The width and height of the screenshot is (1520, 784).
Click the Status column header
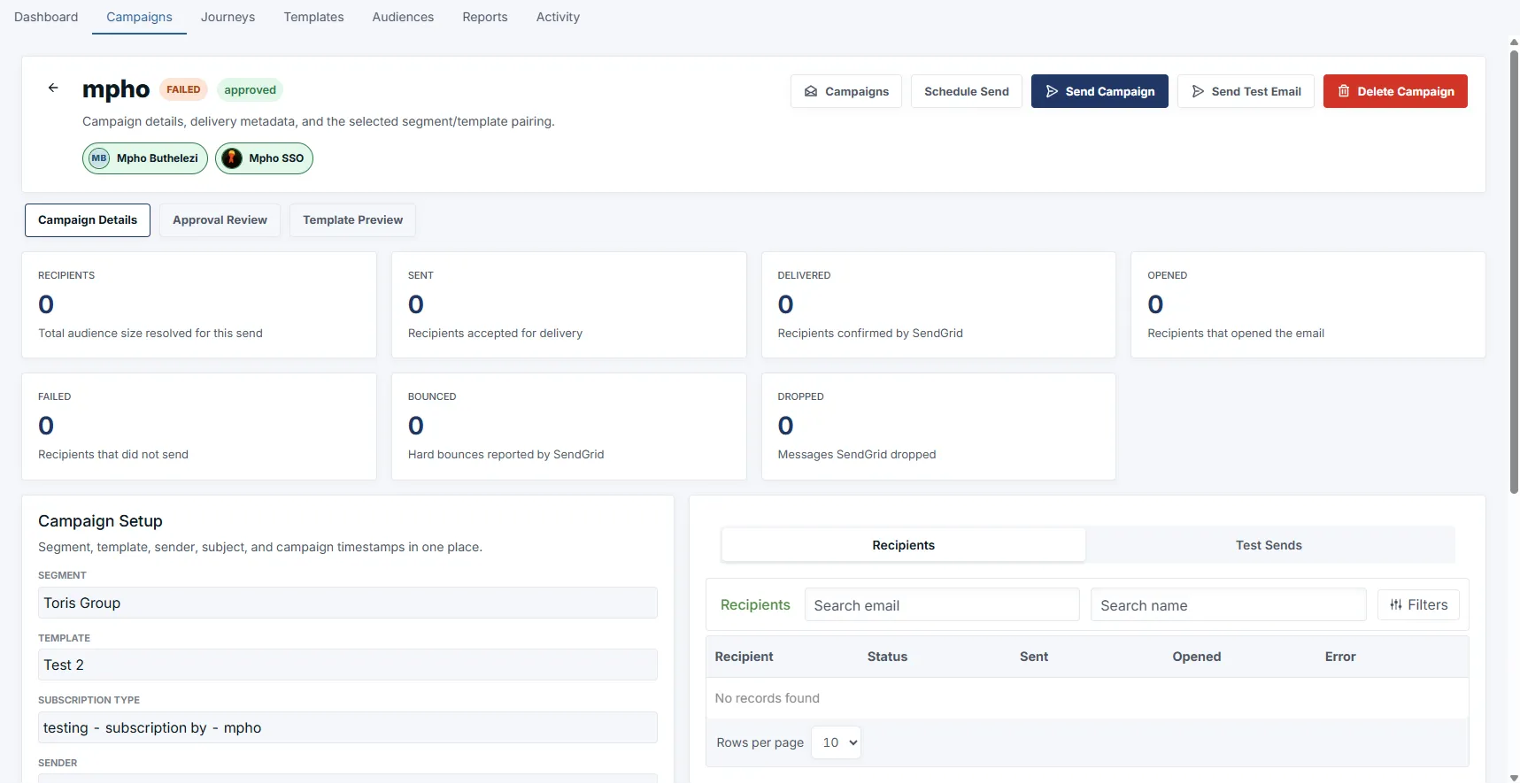coord(887,657)
